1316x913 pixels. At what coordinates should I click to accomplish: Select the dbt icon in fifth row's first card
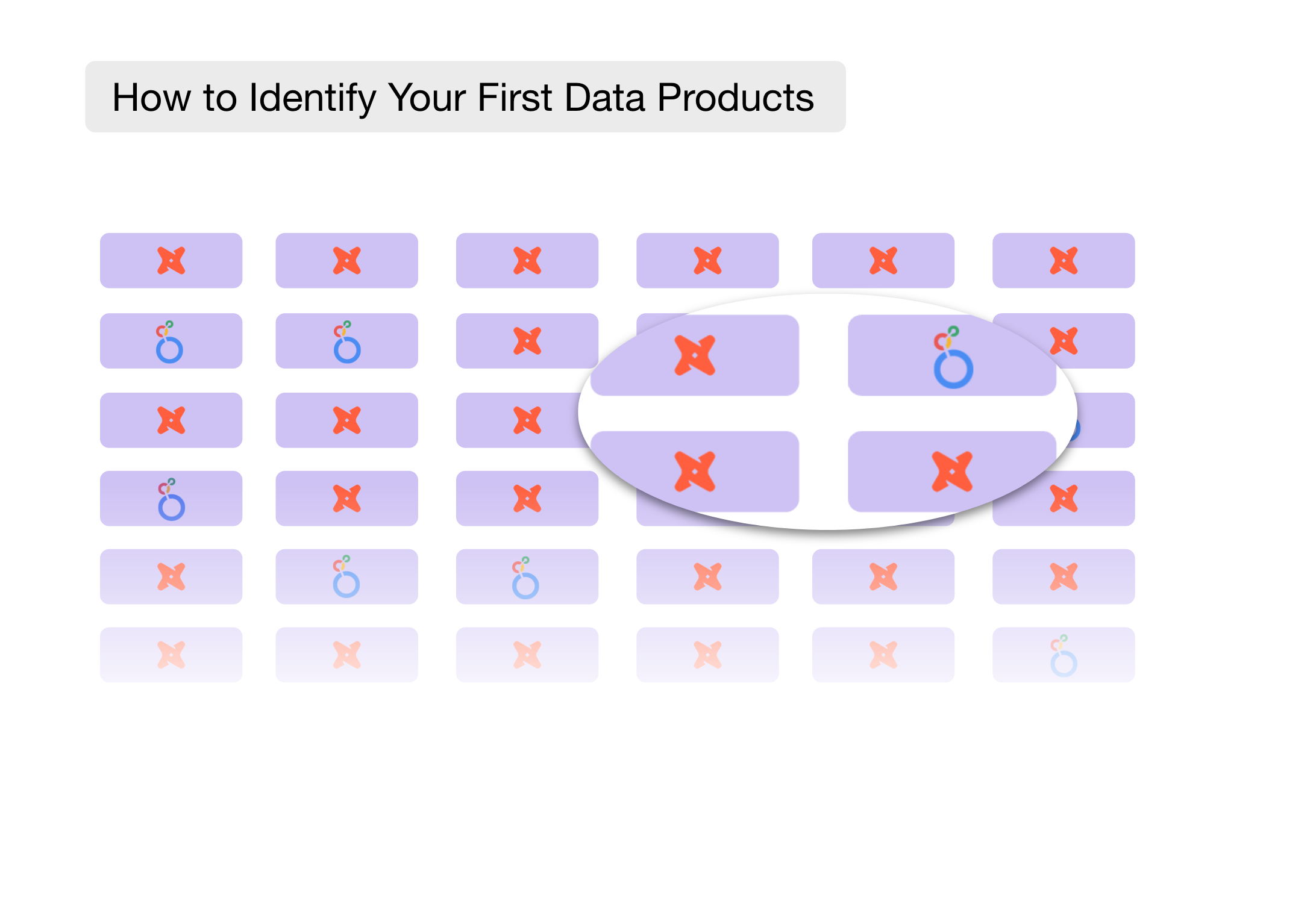pos(171,577)
